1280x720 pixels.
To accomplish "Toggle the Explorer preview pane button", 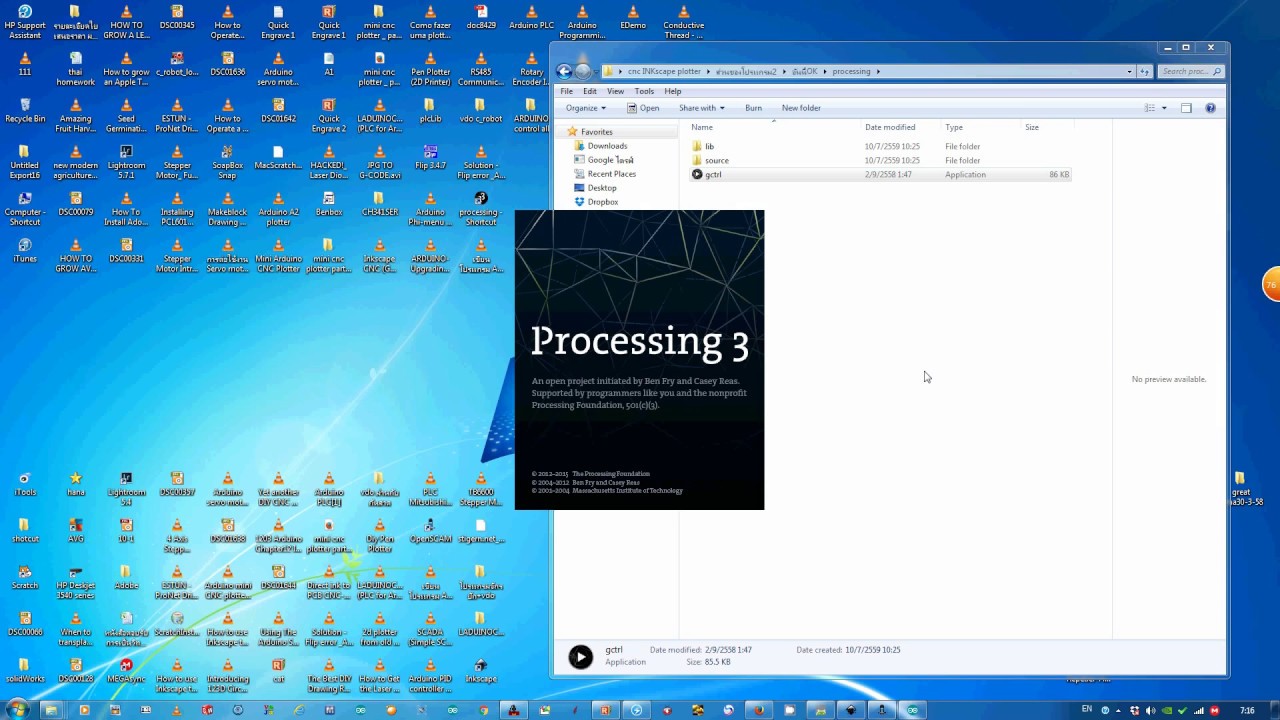I will (x=1186, y=108).
